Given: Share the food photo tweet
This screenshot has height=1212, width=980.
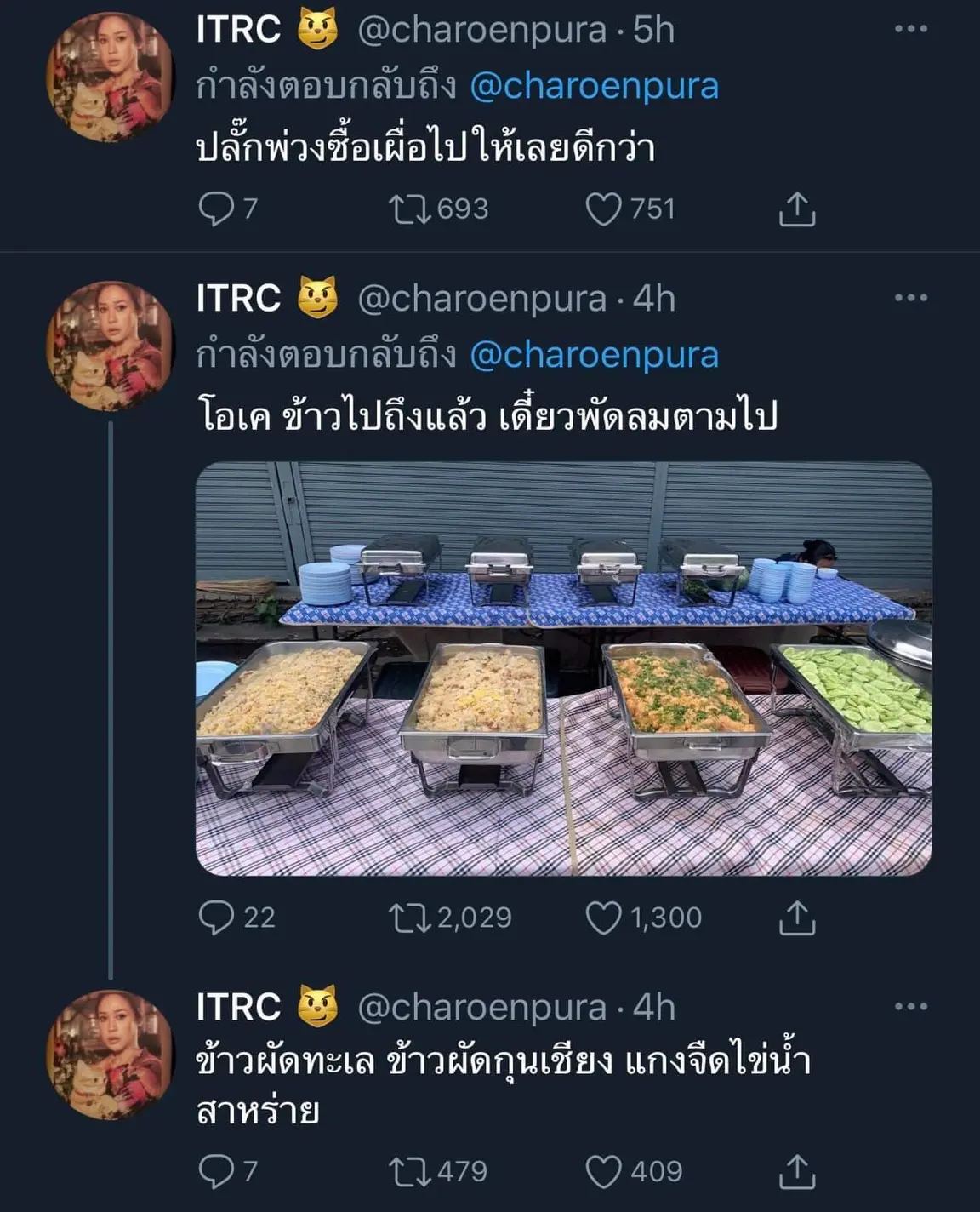Looking at the screenshot, I should pos(797,918).
